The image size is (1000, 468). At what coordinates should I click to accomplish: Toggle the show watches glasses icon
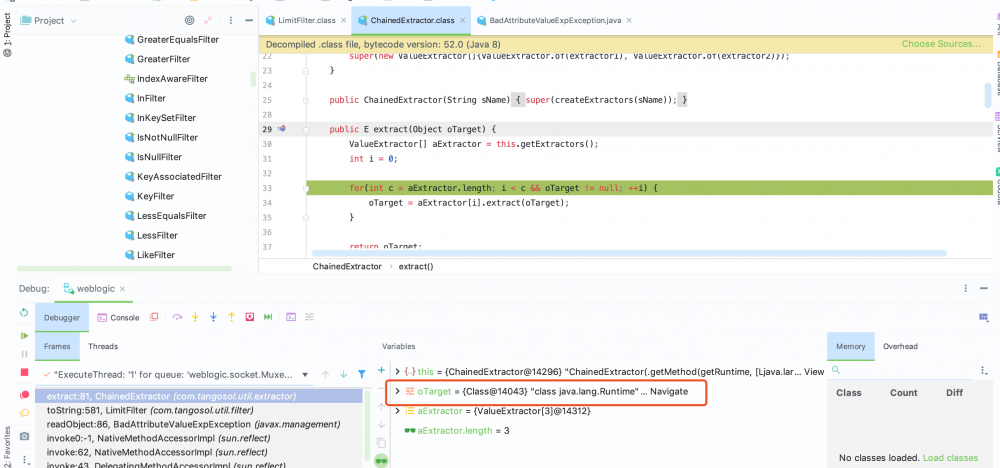pyautogui.click(x=381, y=460)
